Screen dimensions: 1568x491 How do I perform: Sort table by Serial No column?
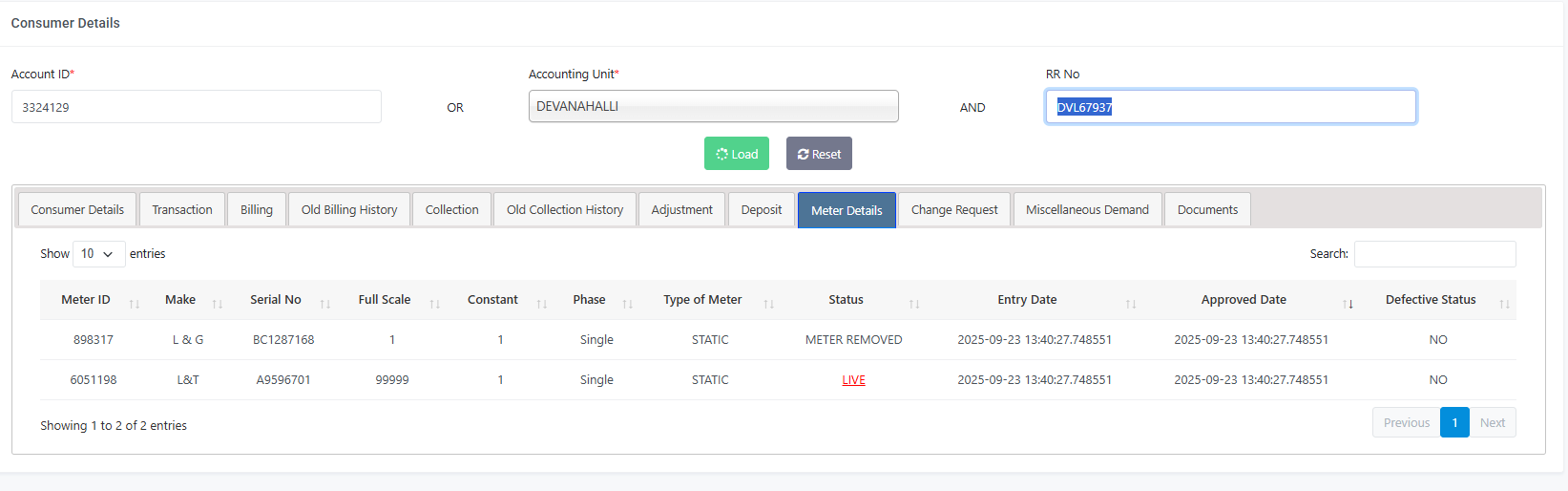[x=276, y=300]
